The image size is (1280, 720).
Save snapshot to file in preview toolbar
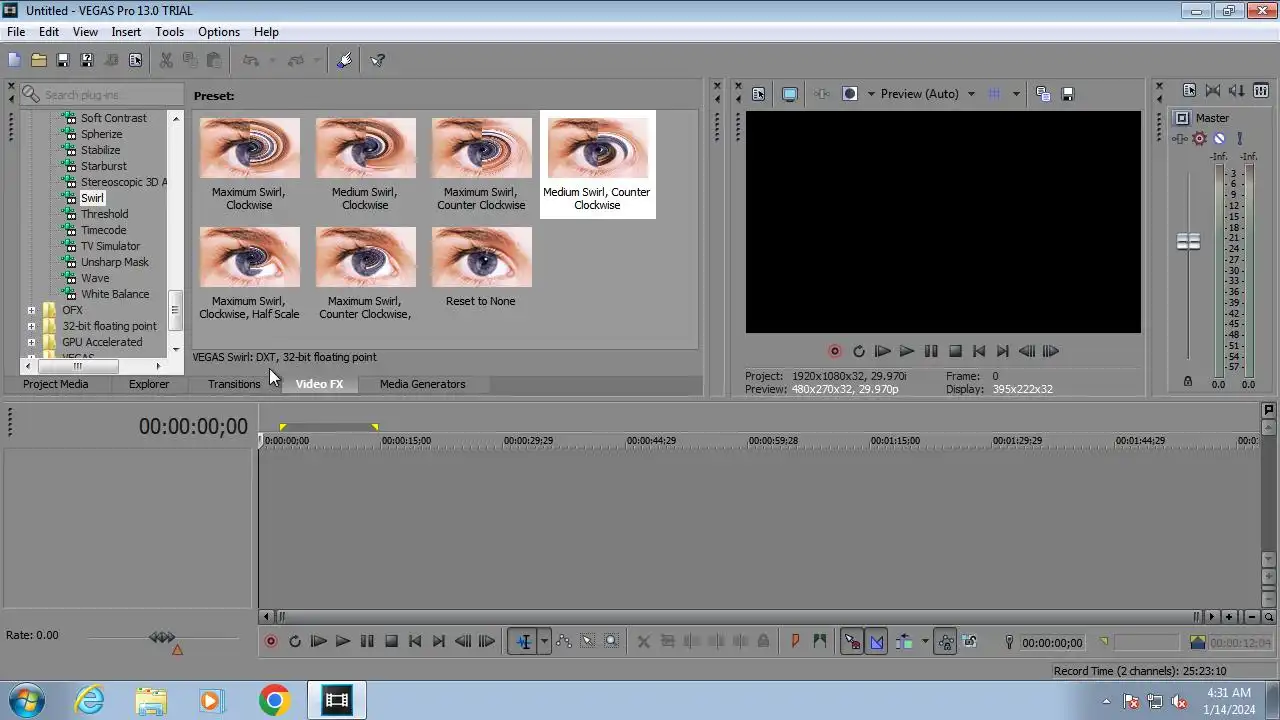click(x=1067, y=94)
